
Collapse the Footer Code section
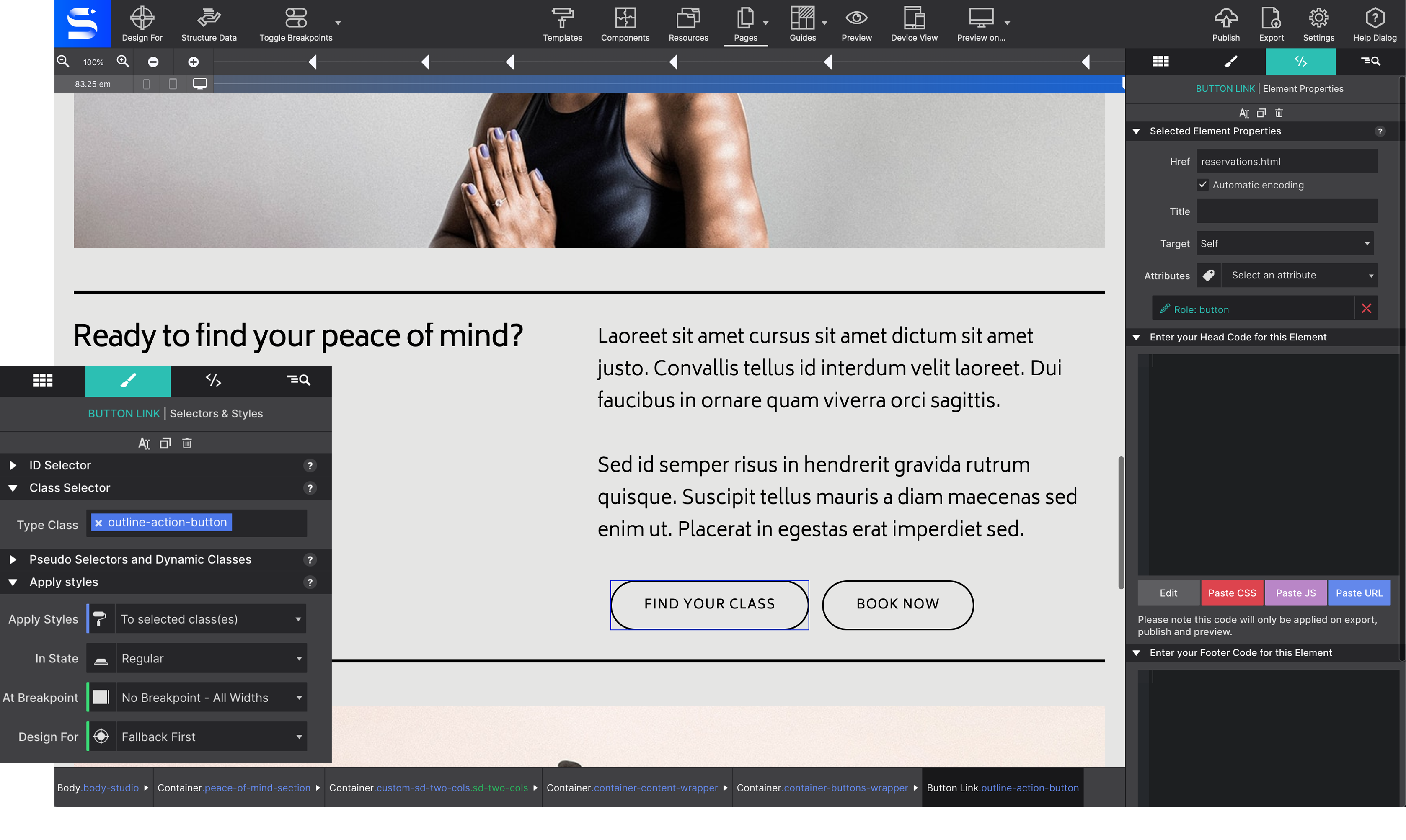click(1136, 653)
